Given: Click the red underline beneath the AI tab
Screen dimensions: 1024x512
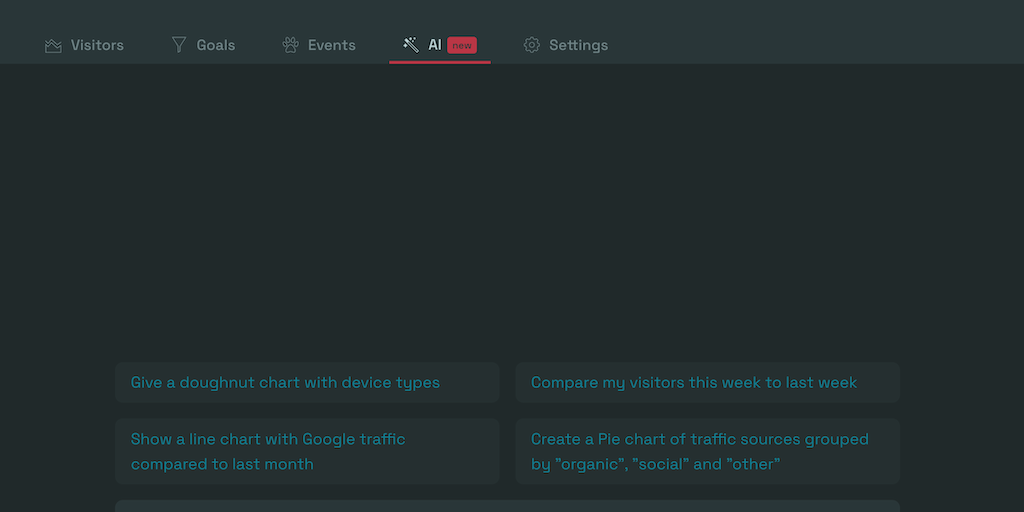Looking at the screenshot, I should 440,62.
